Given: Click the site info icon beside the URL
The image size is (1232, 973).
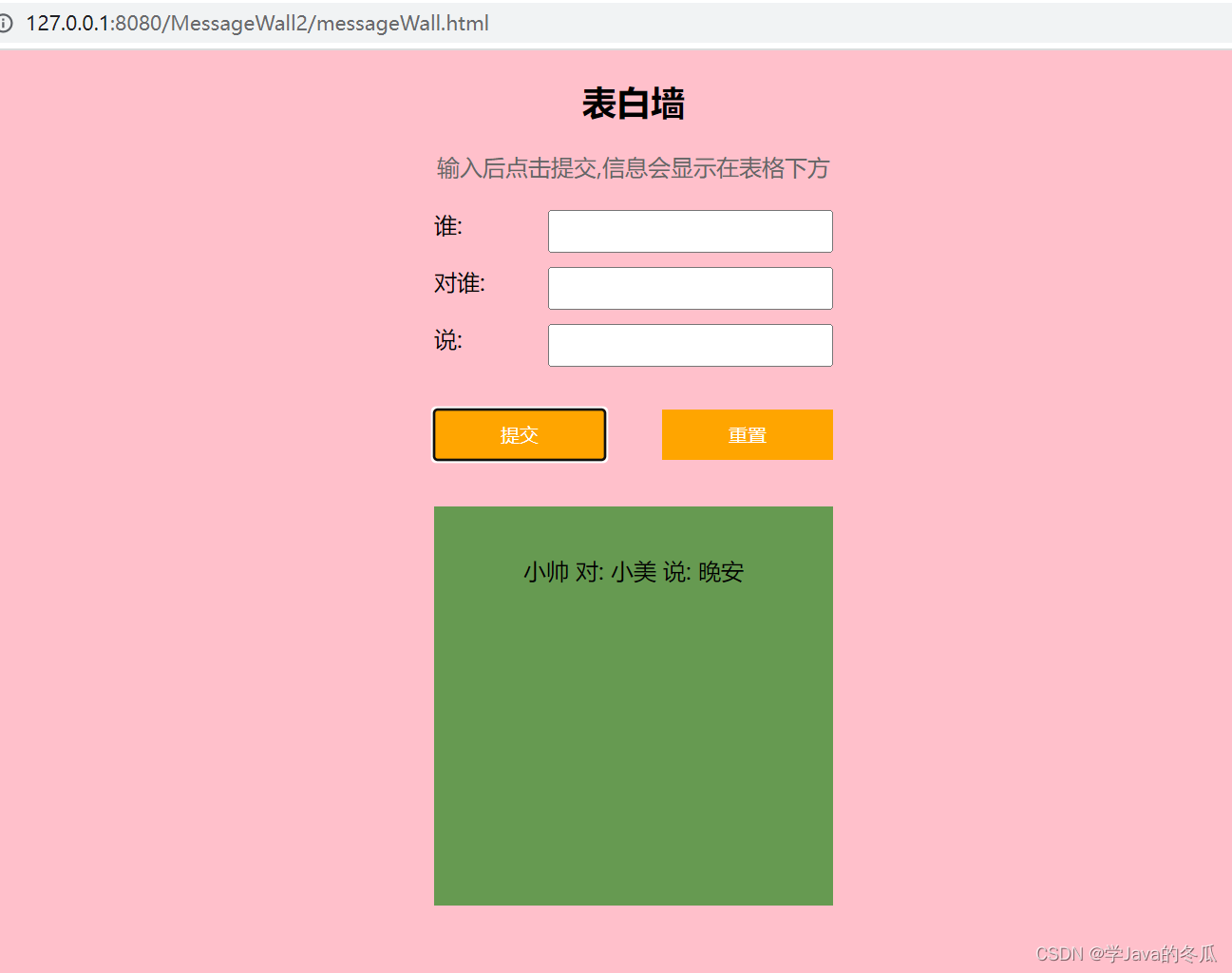Looking at the screenshot, I should click(x=5, y=24).
